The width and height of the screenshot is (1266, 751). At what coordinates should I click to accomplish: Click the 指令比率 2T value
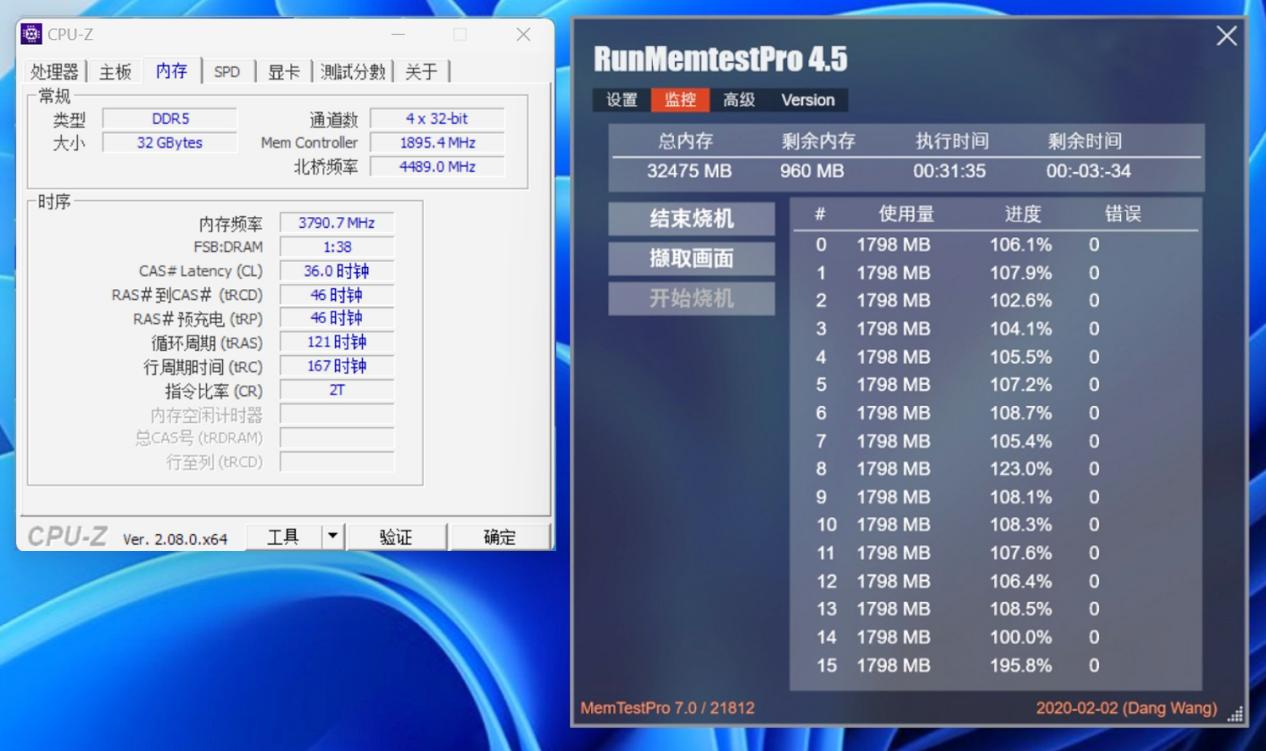337,390
